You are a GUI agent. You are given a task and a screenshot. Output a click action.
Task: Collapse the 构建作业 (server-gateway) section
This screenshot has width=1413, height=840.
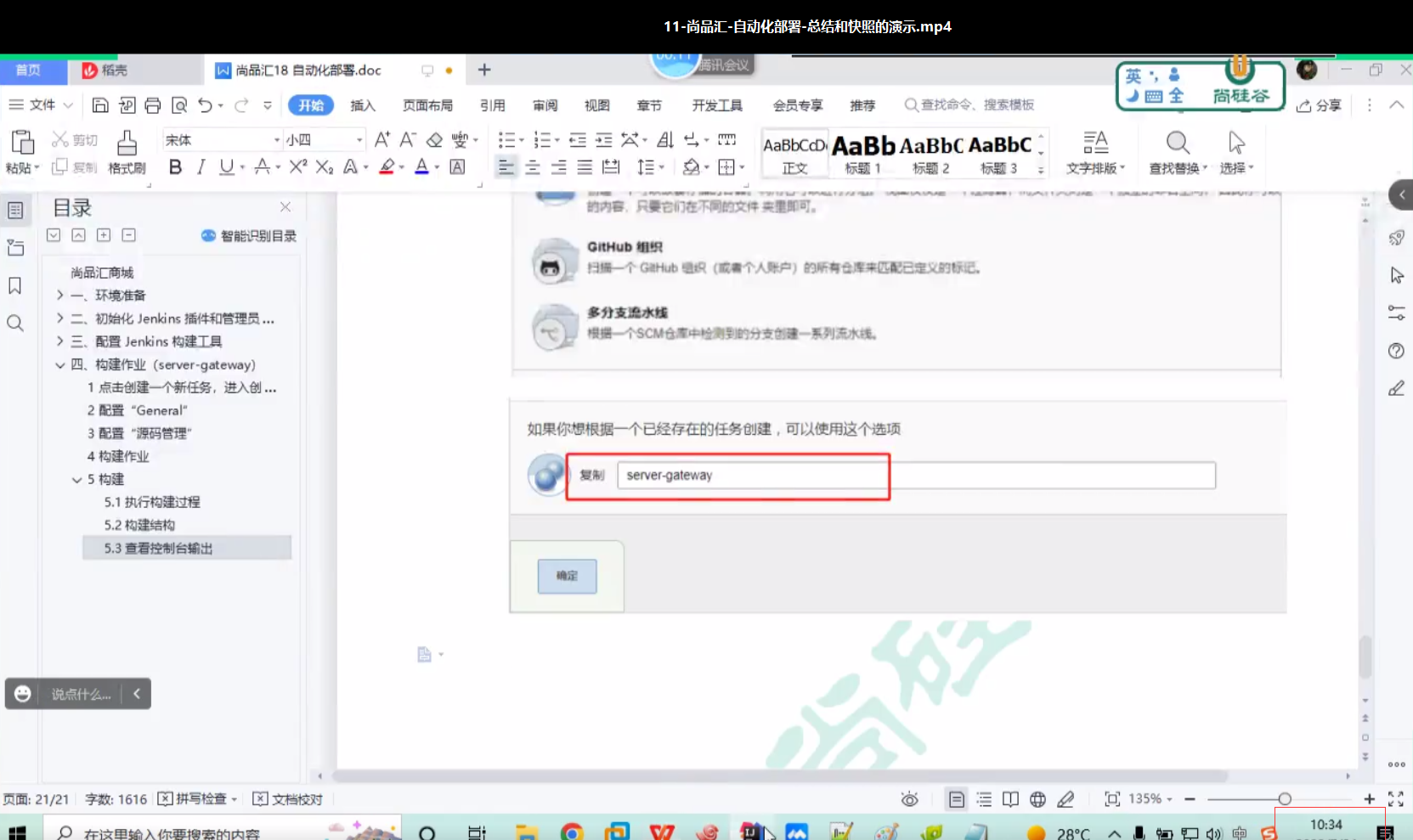coord(60,365)
